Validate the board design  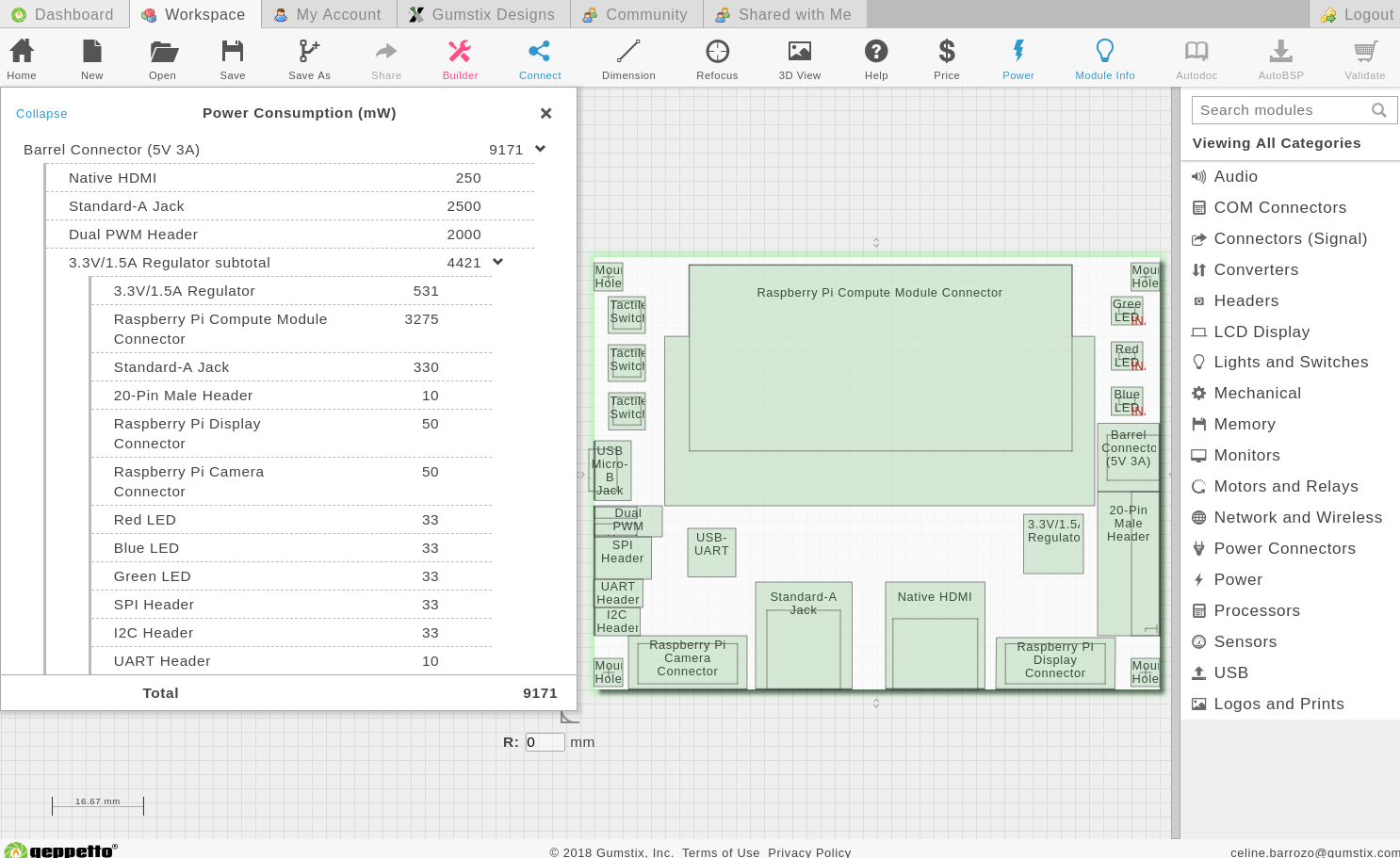1364,59
